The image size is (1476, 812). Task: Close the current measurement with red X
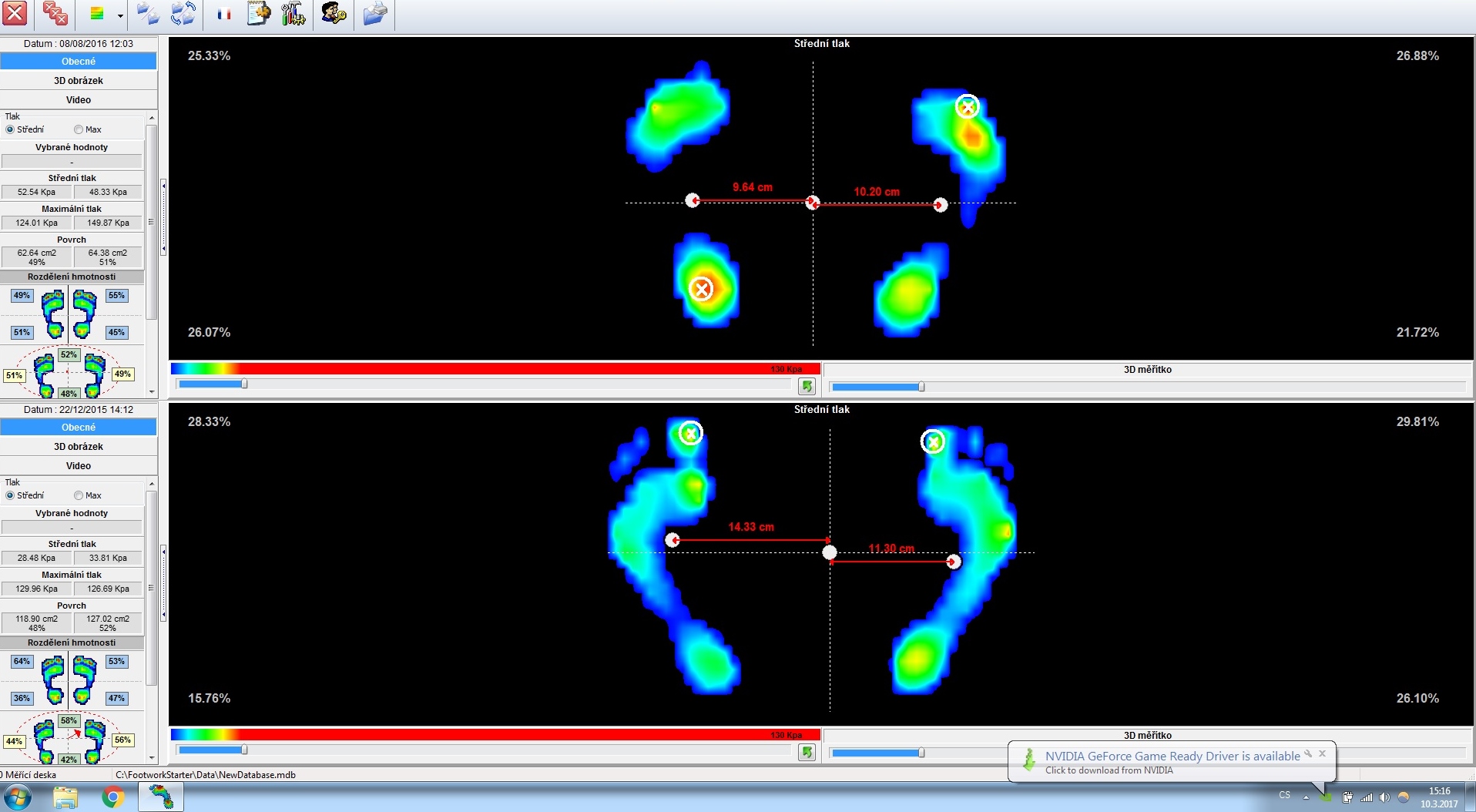pos(15,14)
